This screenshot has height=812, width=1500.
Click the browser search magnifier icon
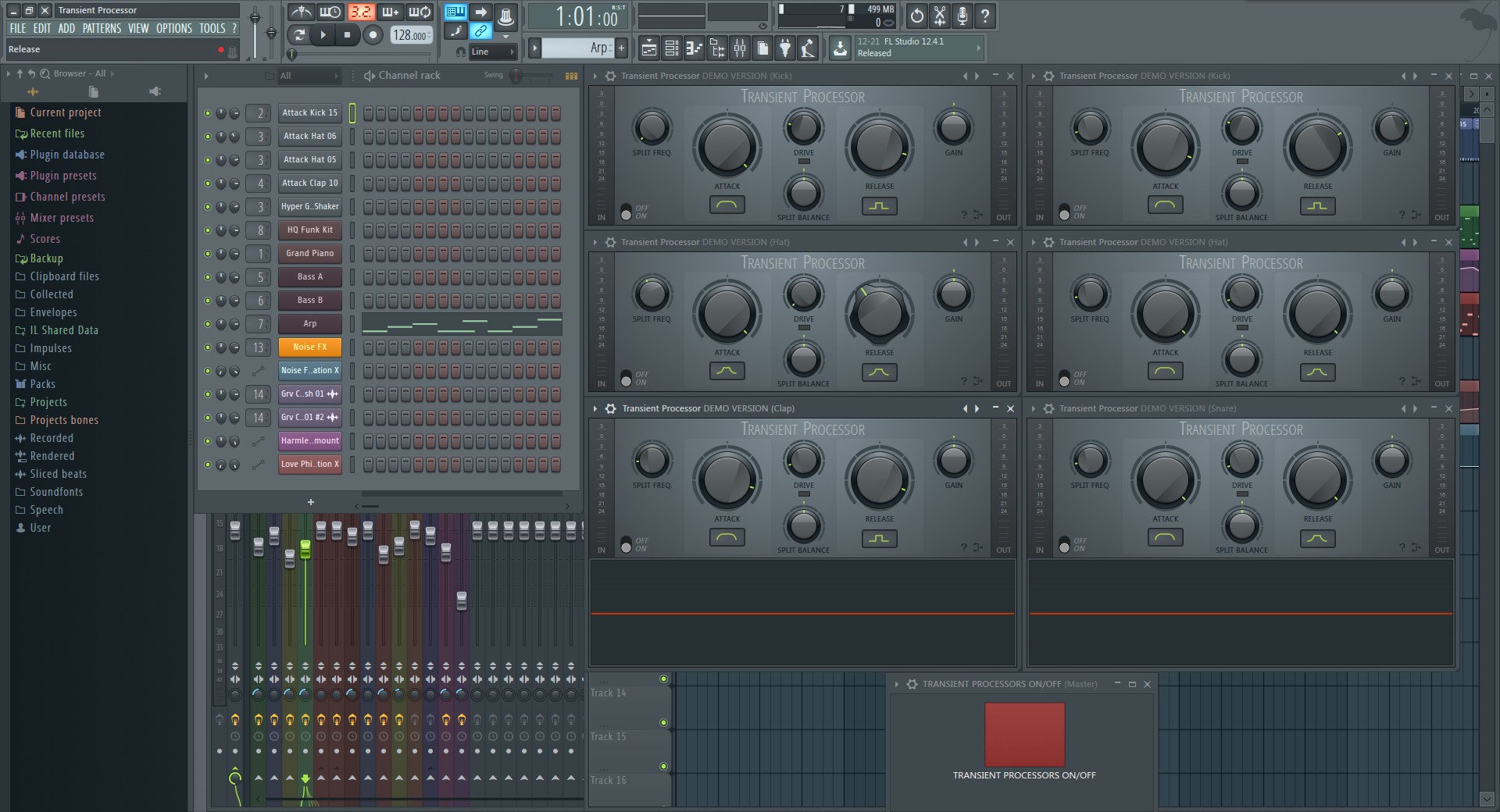[x=45, y=73]
